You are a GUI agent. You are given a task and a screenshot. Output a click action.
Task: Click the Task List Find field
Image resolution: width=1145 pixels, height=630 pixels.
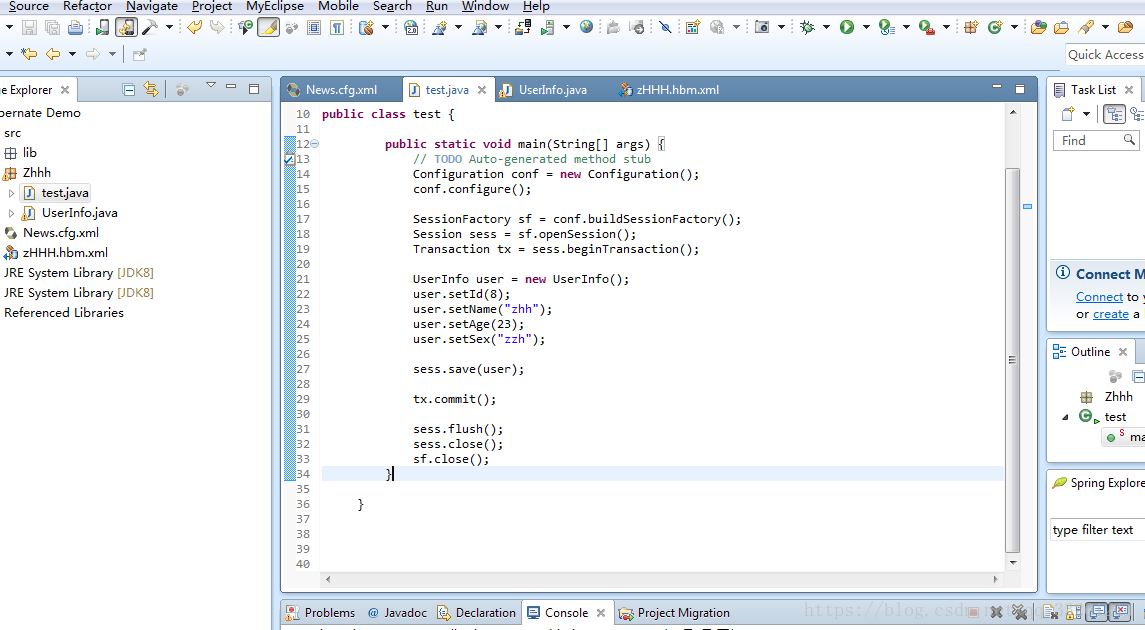point(1096,140)
